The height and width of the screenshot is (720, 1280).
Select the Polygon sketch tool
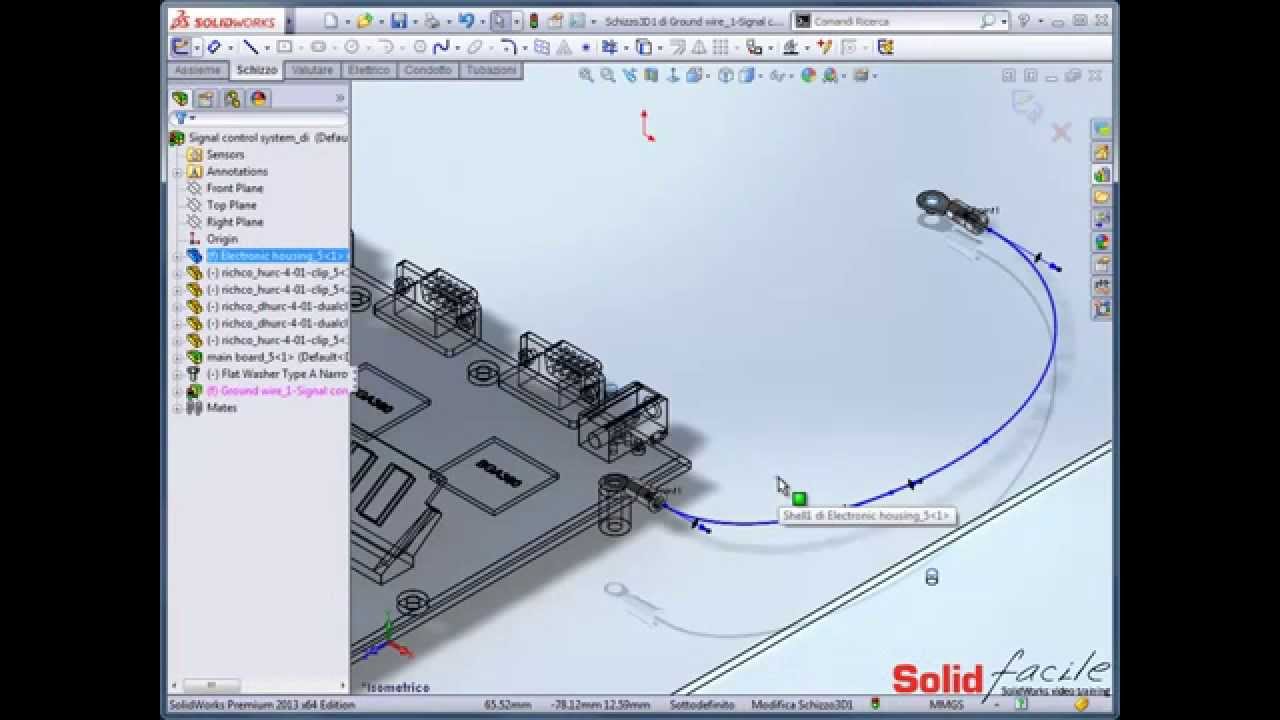click(x=420, y=47)
